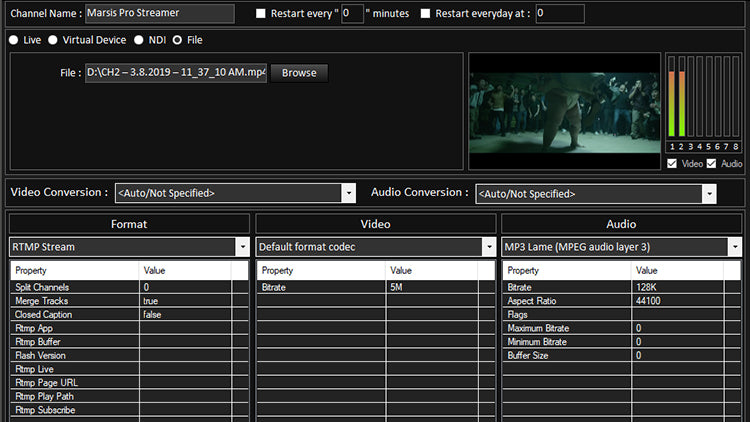Click the video preview thumbnail
The image size is (750, 422).
point(564,110)
